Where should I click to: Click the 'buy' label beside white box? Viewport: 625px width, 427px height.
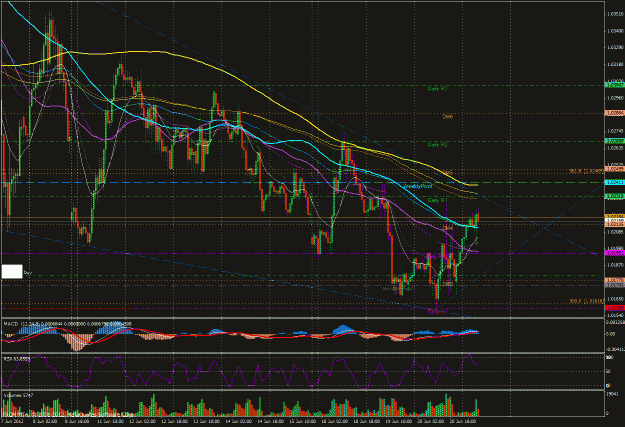point(27,273)
